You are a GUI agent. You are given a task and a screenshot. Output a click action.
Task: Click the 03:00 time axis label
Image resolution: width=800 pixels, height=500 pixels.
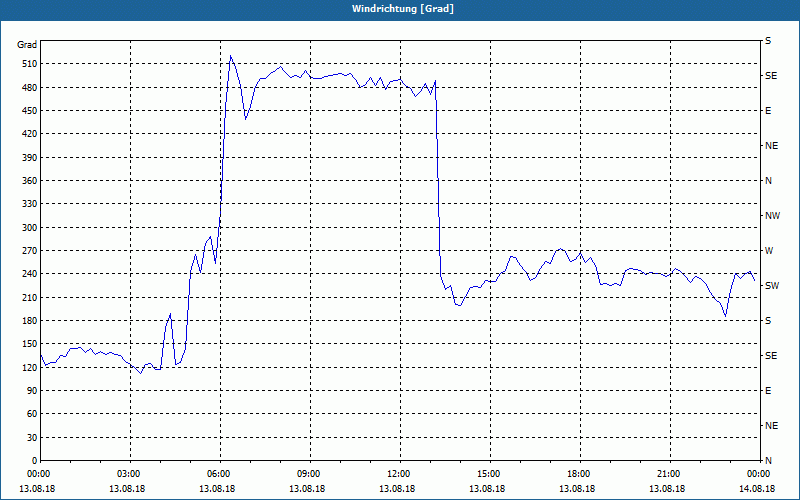click(131, 474)
